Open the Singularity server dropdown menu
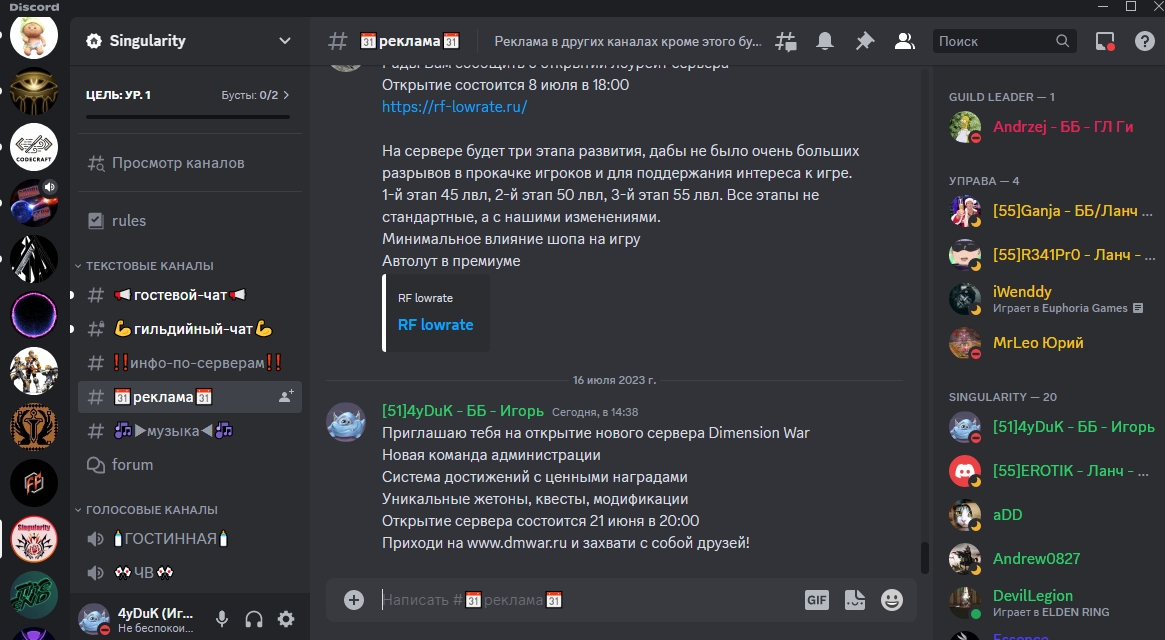Image resolution: width=1165 pixels, height=640 pixels. point(285,41)
